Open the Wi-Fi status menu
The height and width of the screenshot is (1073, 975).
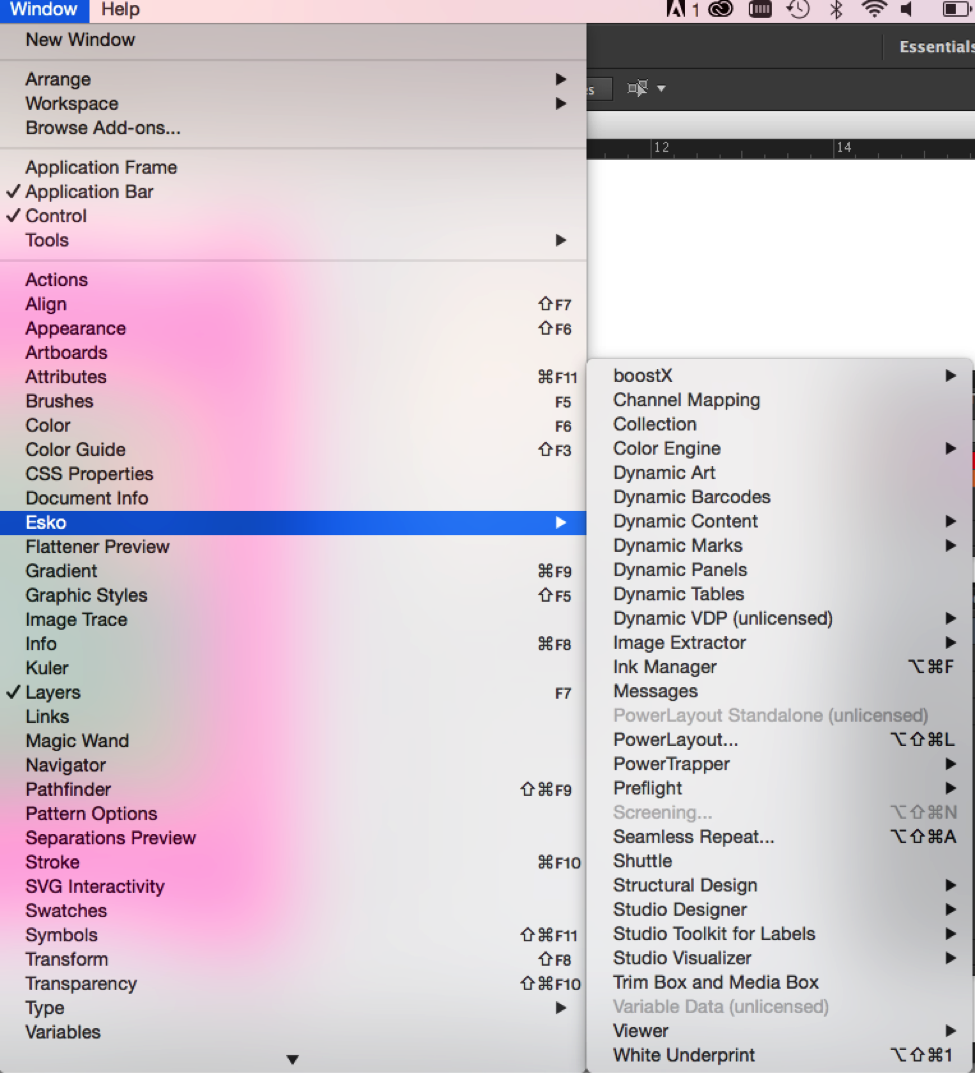[874, 9]
